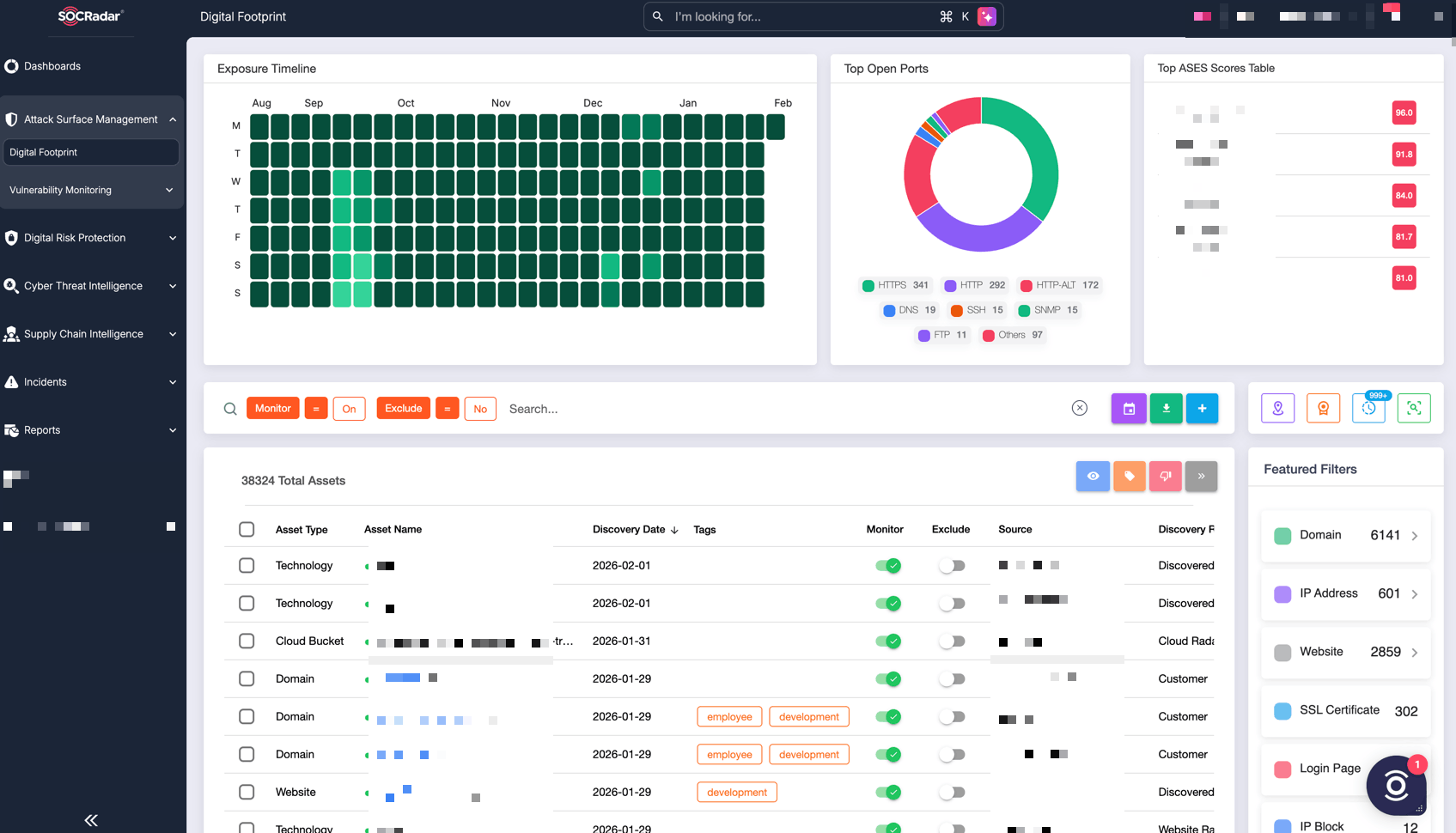Screen dimensions: 1456x833
Task: Click the orange Monitor filter button
Action: point(272,409)
